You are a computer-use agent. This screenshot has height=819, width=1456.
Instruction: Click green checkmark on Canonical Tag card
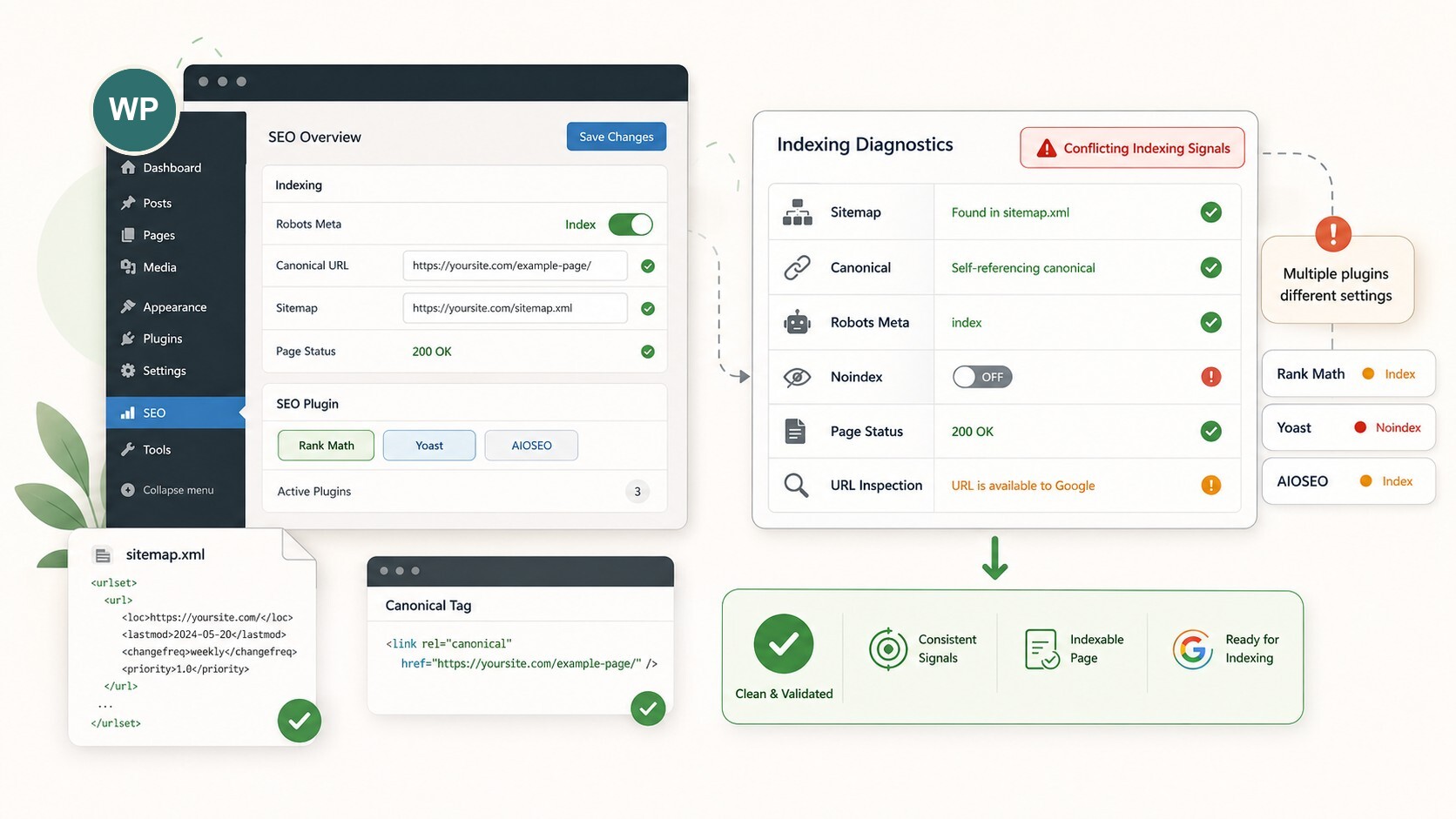tap(648, 708)
